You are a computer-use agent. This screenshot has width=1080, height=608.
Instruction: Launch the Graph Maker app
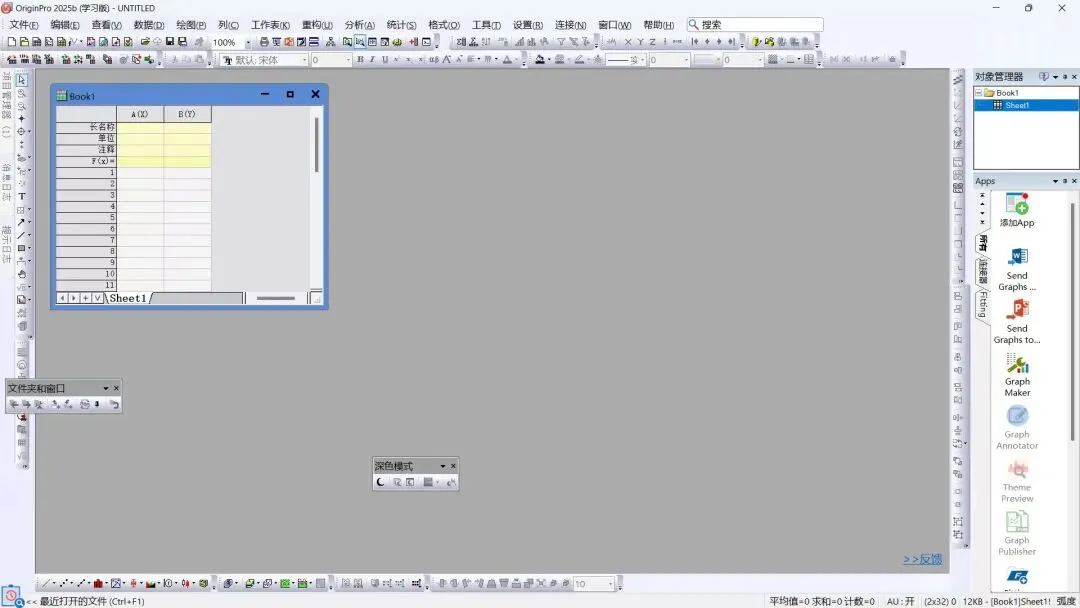pos(1017,375)
